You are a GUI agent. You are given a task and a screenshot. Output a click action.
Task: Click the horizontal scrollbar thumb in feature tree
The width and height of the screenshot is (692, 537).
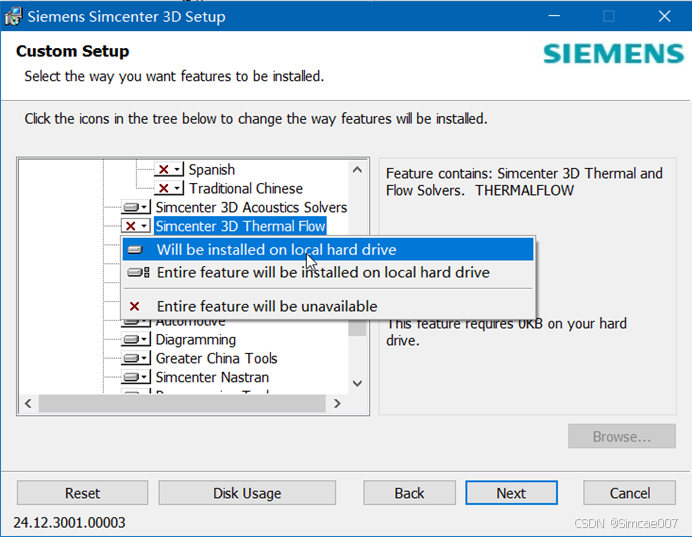click(x=182, y=403)
